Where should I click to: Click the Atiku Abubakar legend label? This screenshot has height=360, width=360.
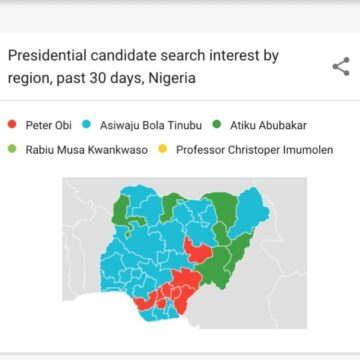(x=268, y=125)
